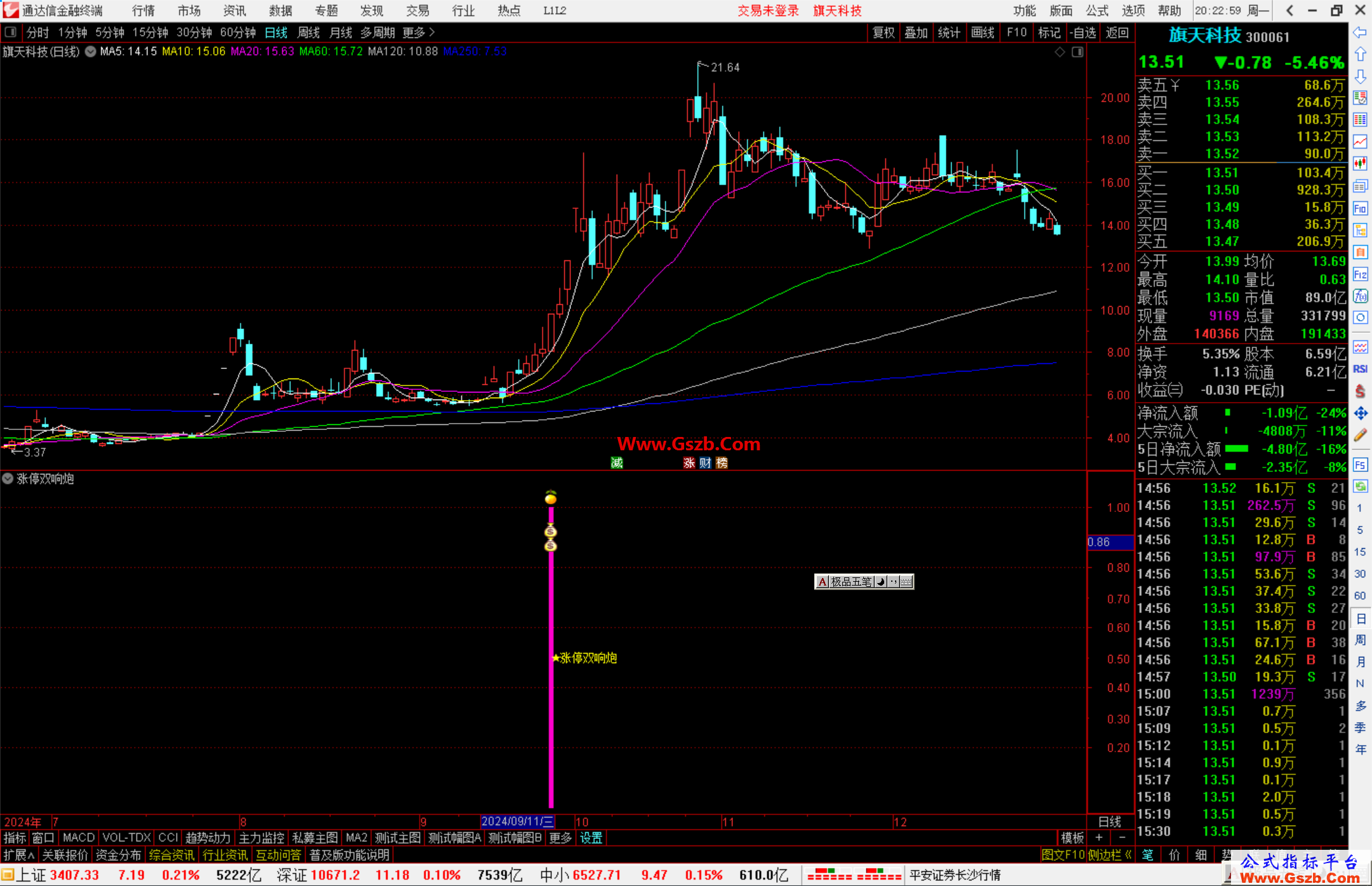
Task: Open the watchlist icon with checkmark
Action: point(1360,98)
